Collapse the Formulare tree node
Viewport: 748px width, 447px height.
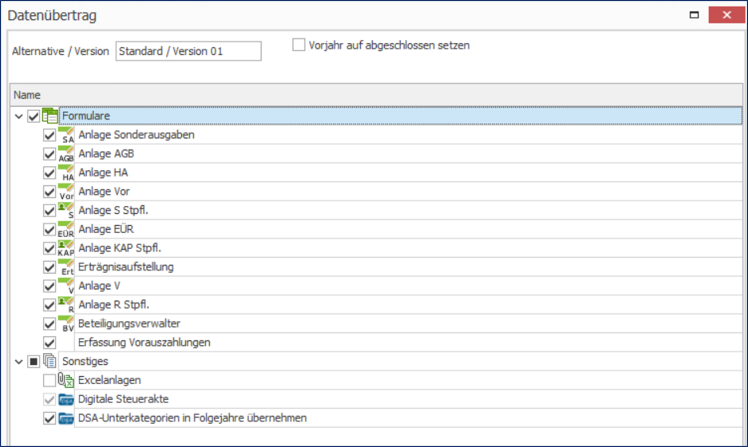click(19, 116)
